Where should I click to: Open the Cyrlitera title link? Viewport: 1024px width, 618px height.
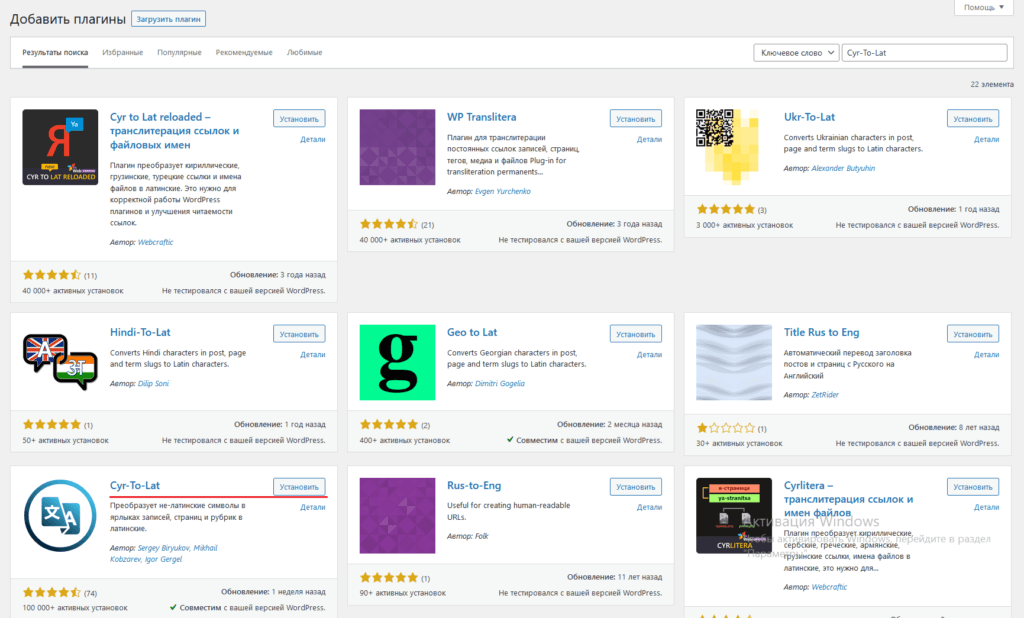848,499
